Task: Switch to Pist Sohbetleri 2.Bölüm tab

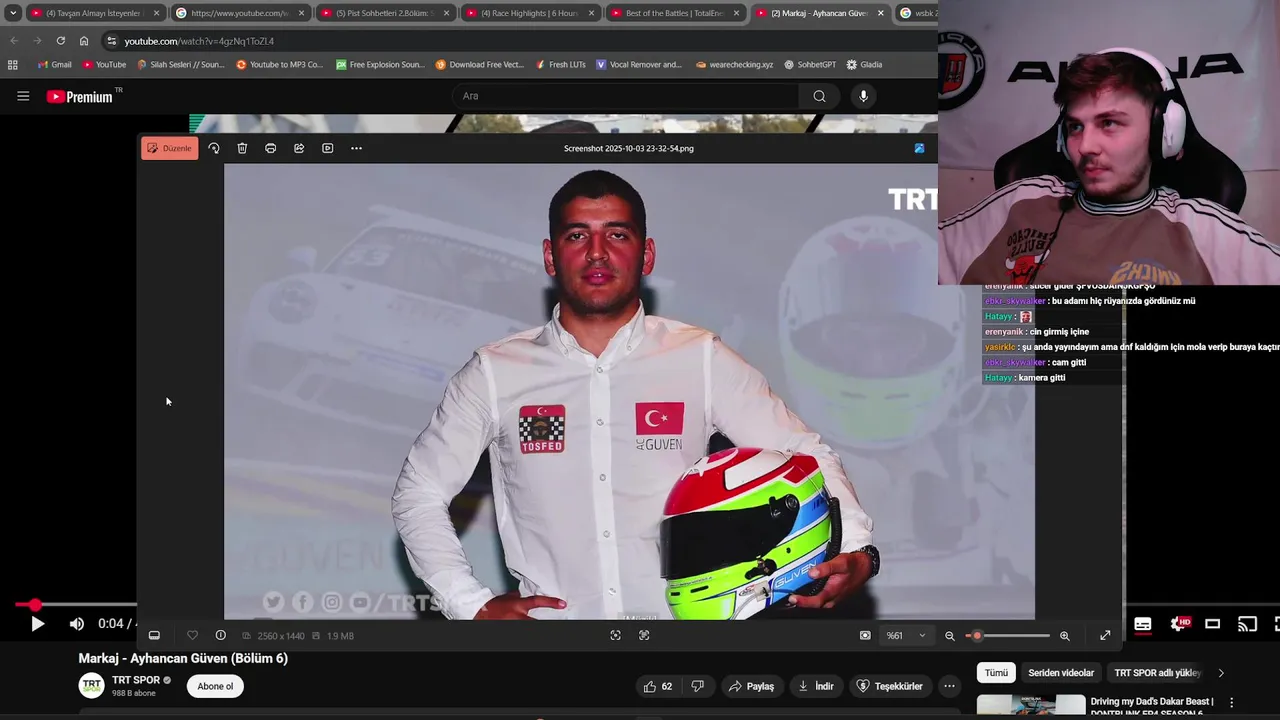Action: 384,13
